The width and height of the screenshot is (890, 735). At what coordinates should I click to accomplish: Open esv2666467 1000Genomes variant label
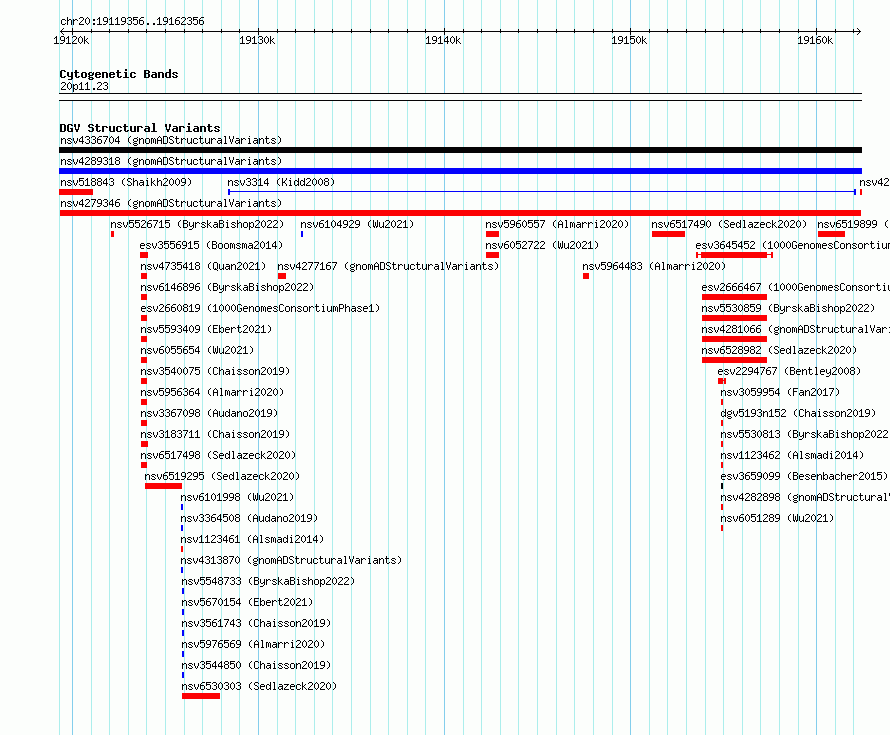[x=795, y=287]
